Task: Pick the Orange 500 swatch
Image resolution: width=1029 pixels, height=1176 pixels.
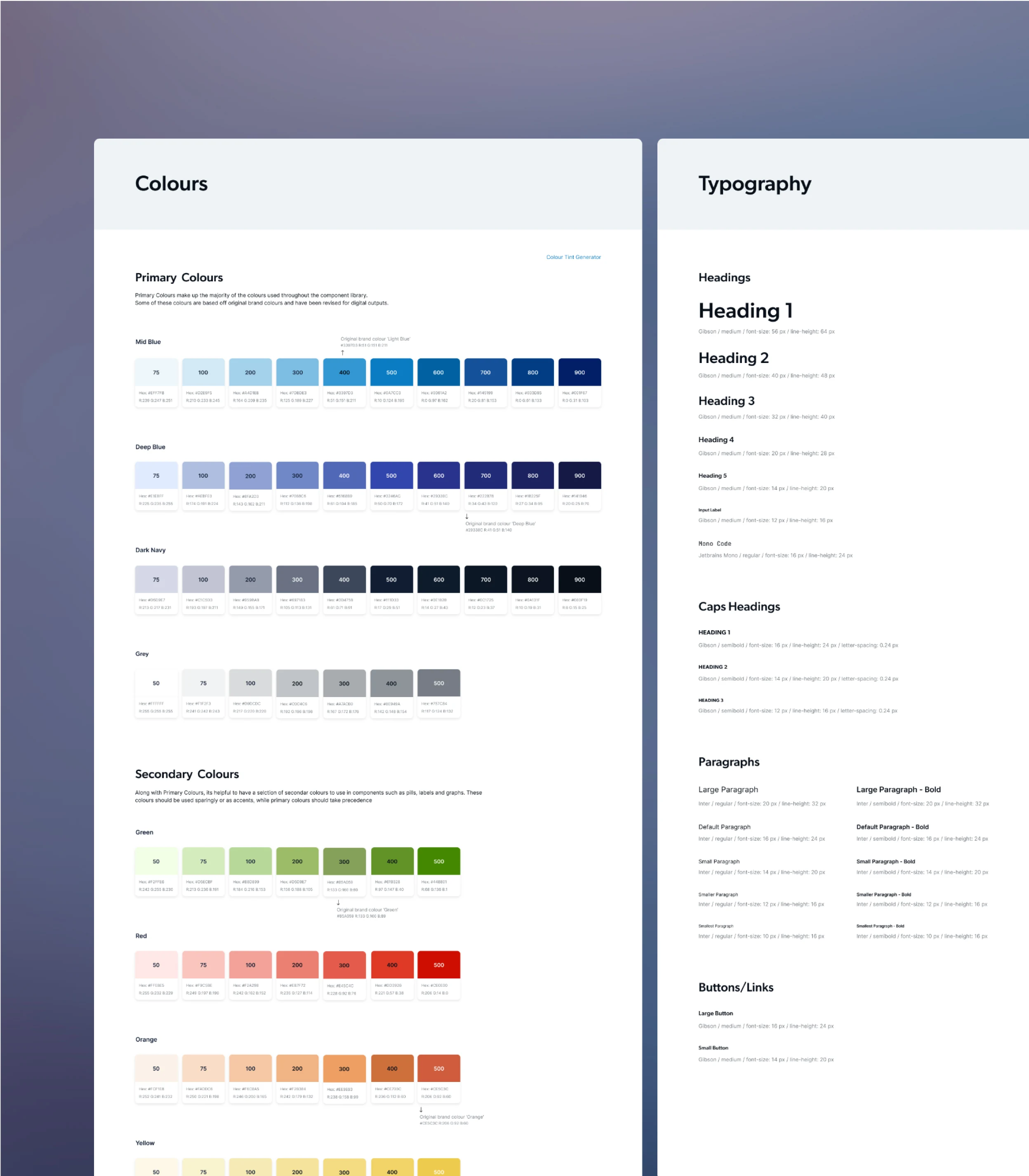Action: pyautogui.click(x=439, y=1079)
